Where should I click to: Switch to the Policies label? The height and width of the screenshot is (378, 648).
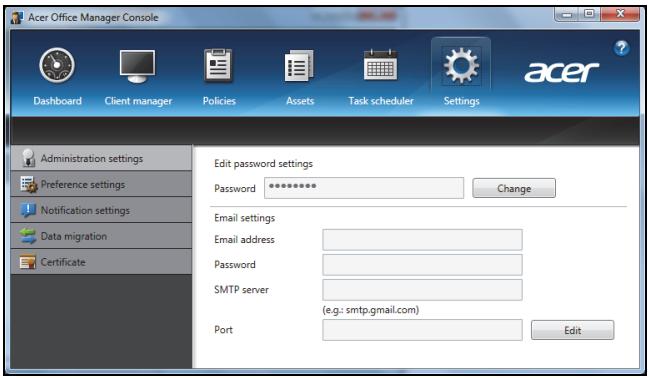219,101
